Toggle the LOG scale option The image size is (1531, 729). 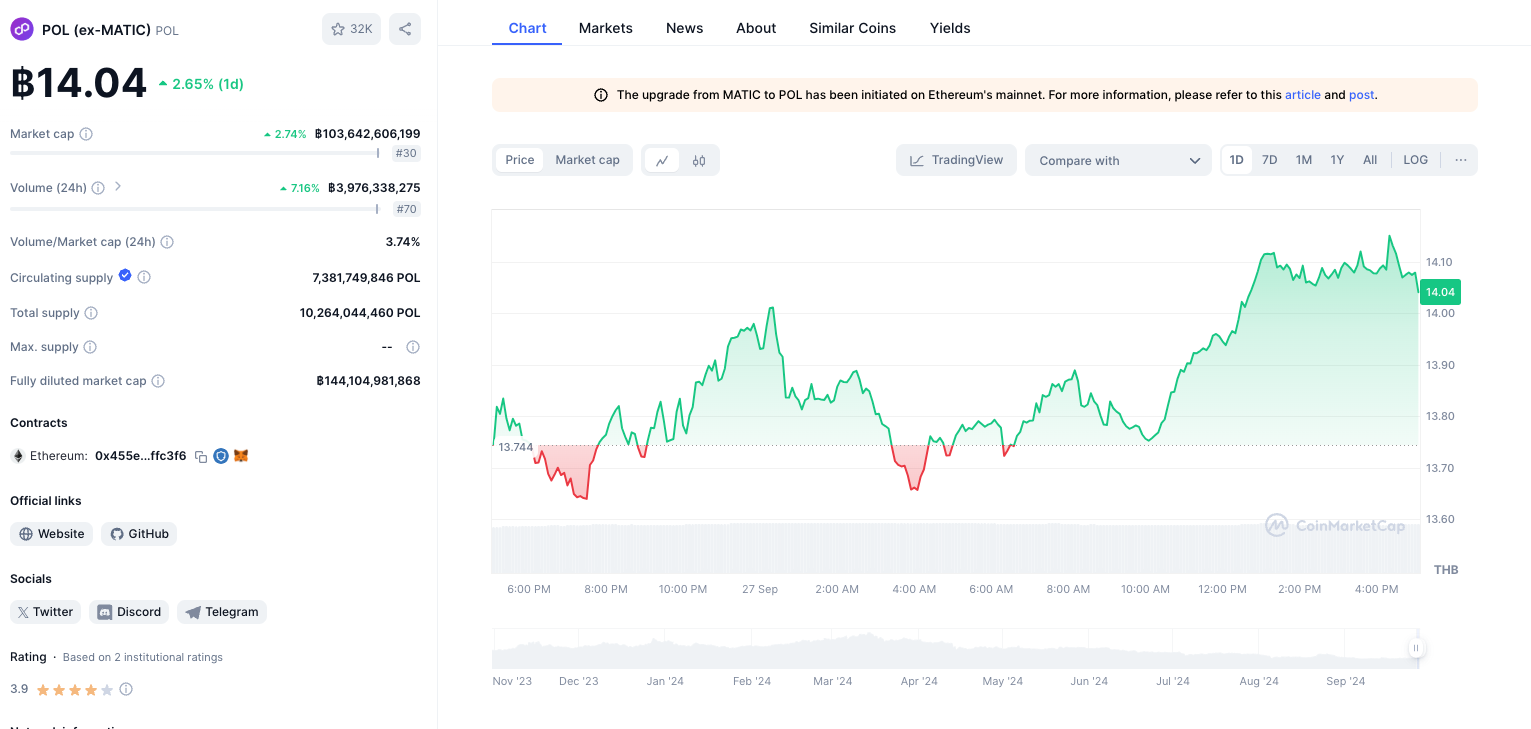pos(1415,160)
